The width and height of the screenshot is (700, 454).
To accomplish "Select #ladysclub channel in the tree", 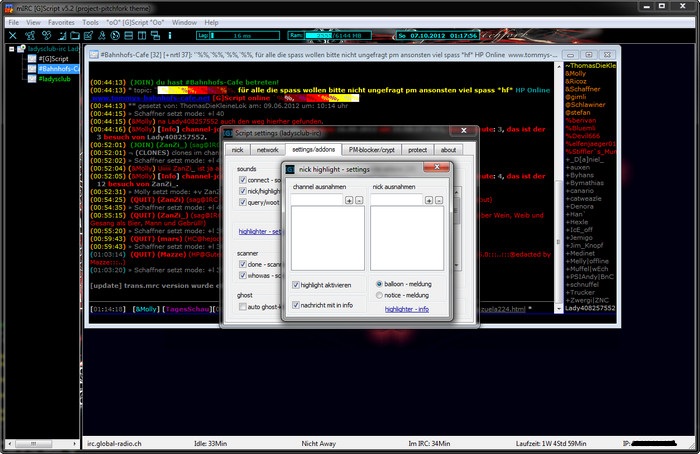I will [51, 79].
